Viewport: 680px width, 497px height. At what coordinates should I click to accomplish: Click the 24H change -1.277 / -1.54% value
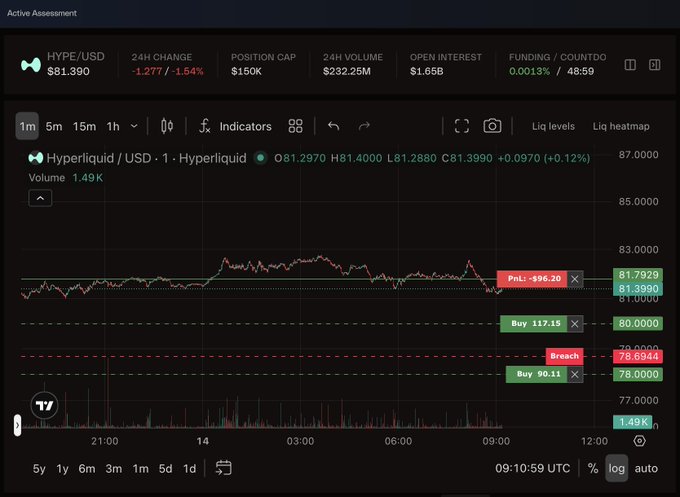pyautogui.click(x=167, y=72)
